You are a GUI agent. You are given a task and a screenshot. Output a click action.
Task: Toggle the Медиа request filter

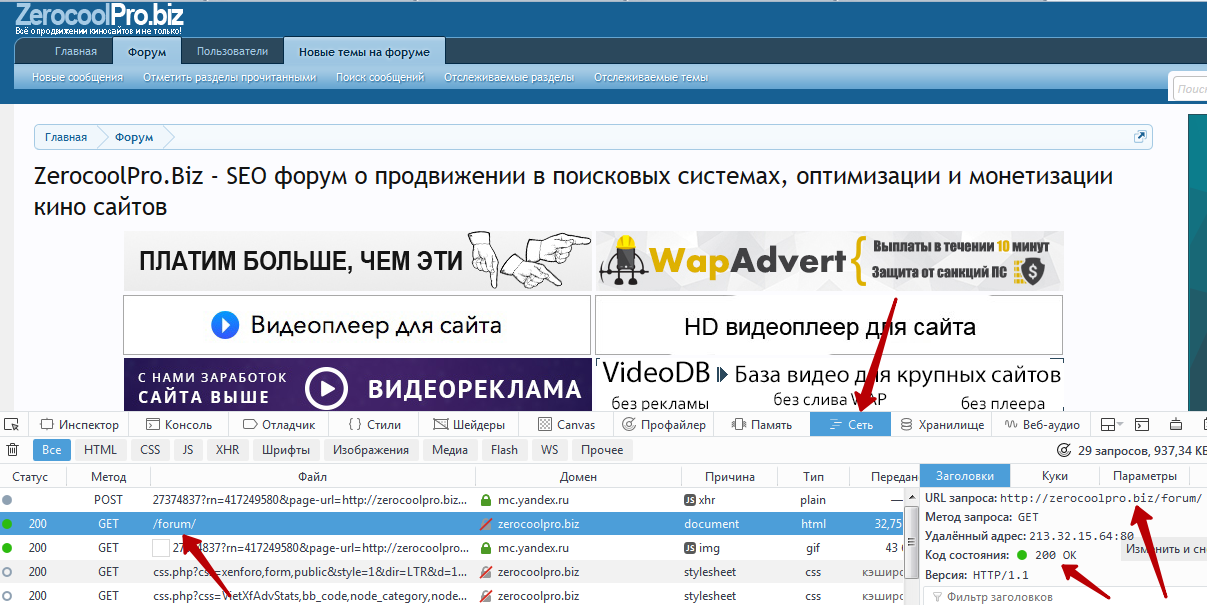click(x=450, y=450)
